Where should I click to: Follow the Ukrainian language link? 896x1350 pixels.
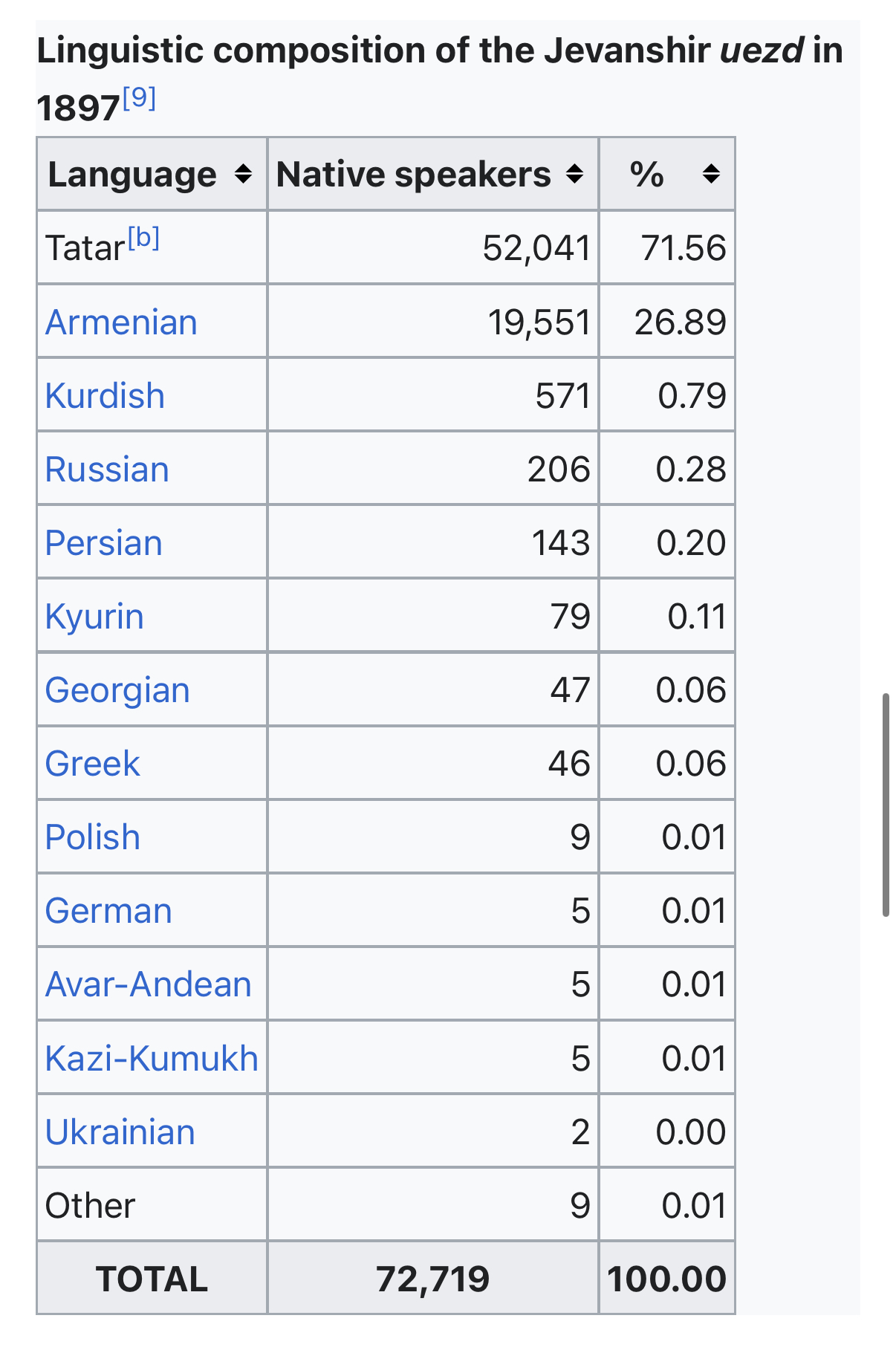pyautogui.click(x=120, y=1132)
